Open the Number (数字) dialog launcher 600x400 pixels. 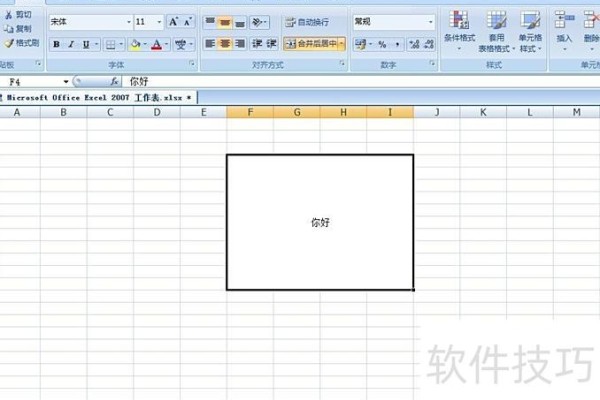click(432, 64)
